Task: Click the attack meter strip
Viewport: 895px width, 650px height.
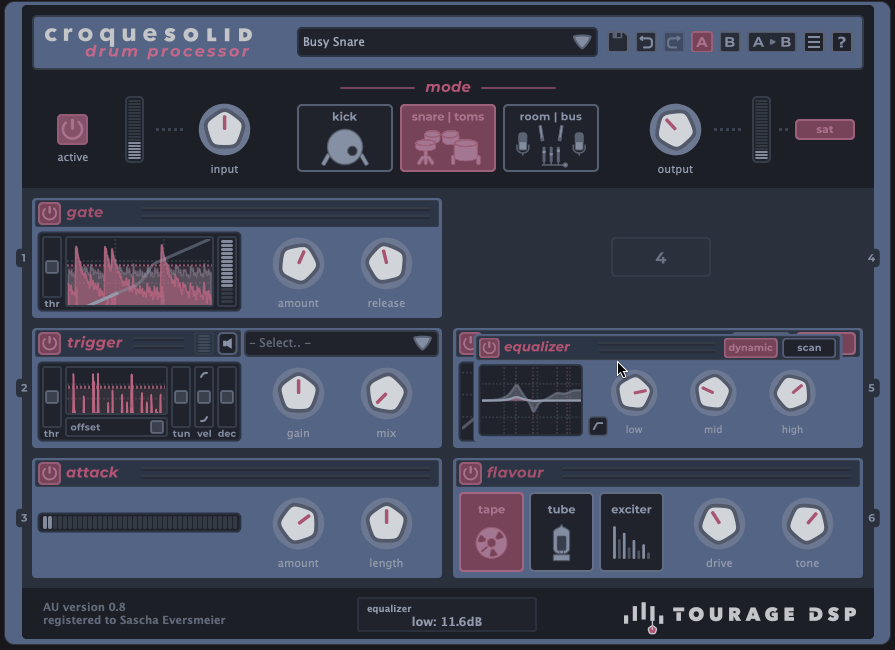Action: coord(139,523)
